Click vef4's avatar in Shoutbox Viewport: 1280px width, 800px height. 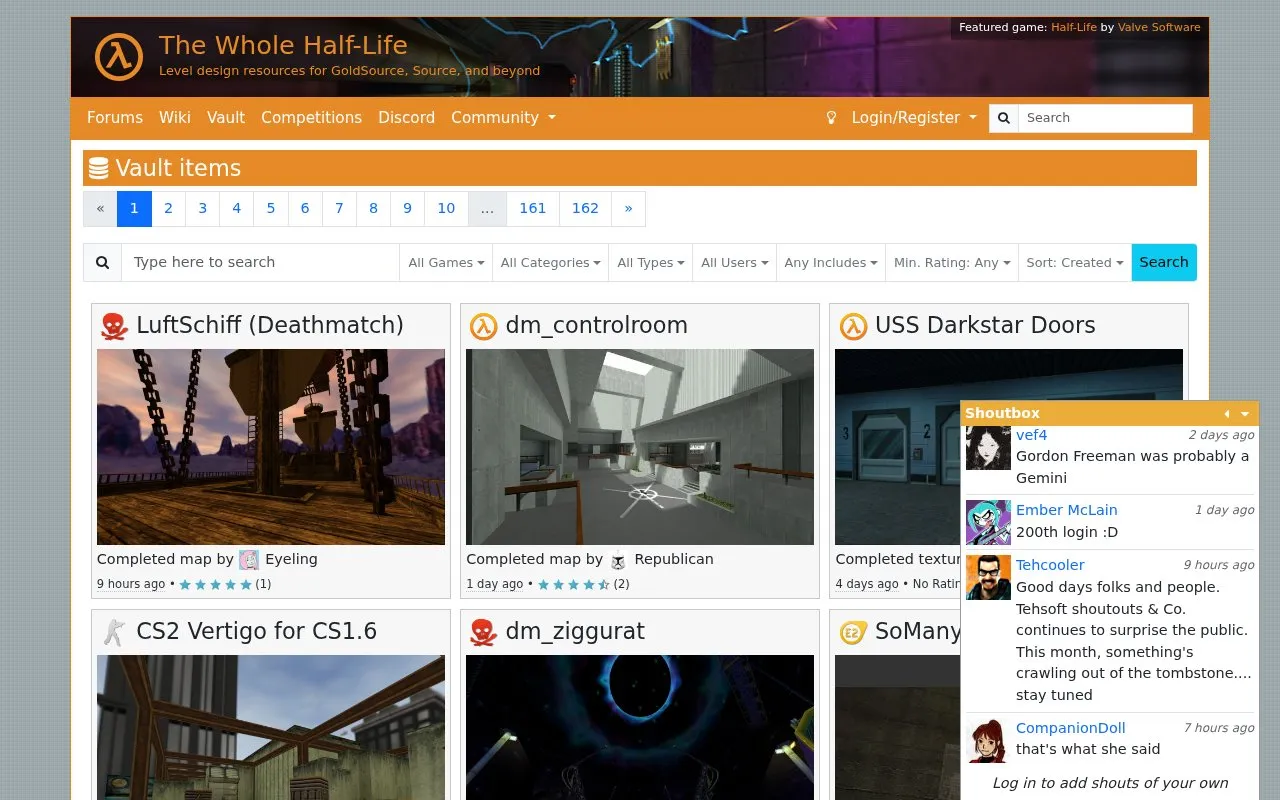(x=988, y=448)
